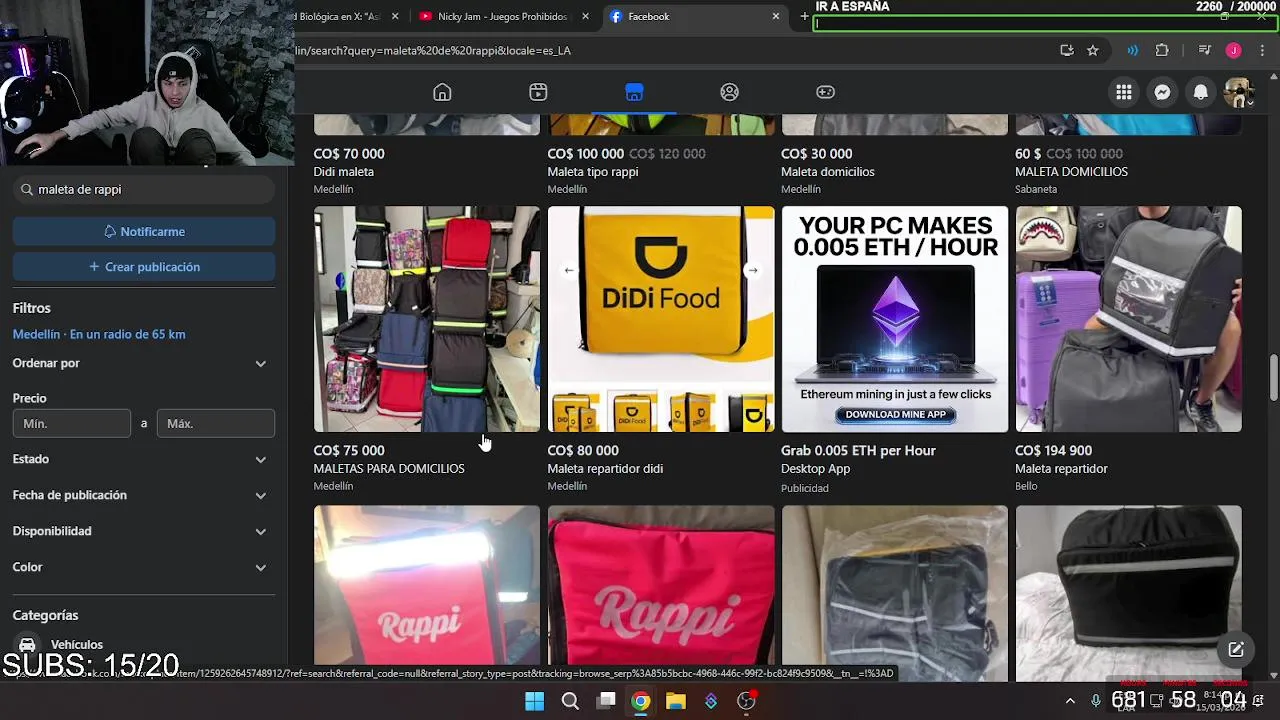Open Task View on taskbar
1280x720 pixels.
click(606, 701)
